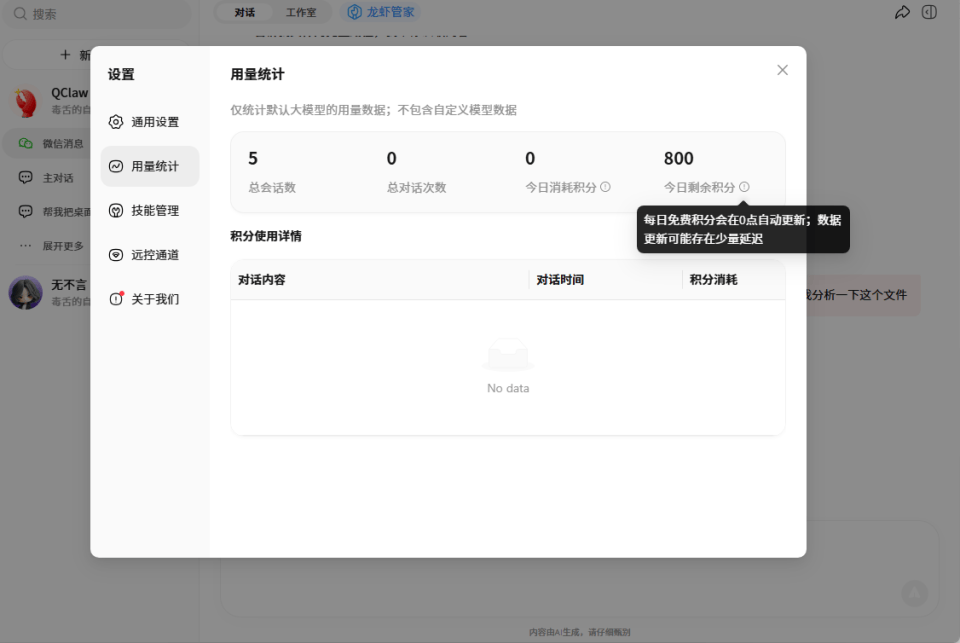This screenshot has height=643, width=960.
Task: Click the 总会话数 value 5
Action: 253,159
